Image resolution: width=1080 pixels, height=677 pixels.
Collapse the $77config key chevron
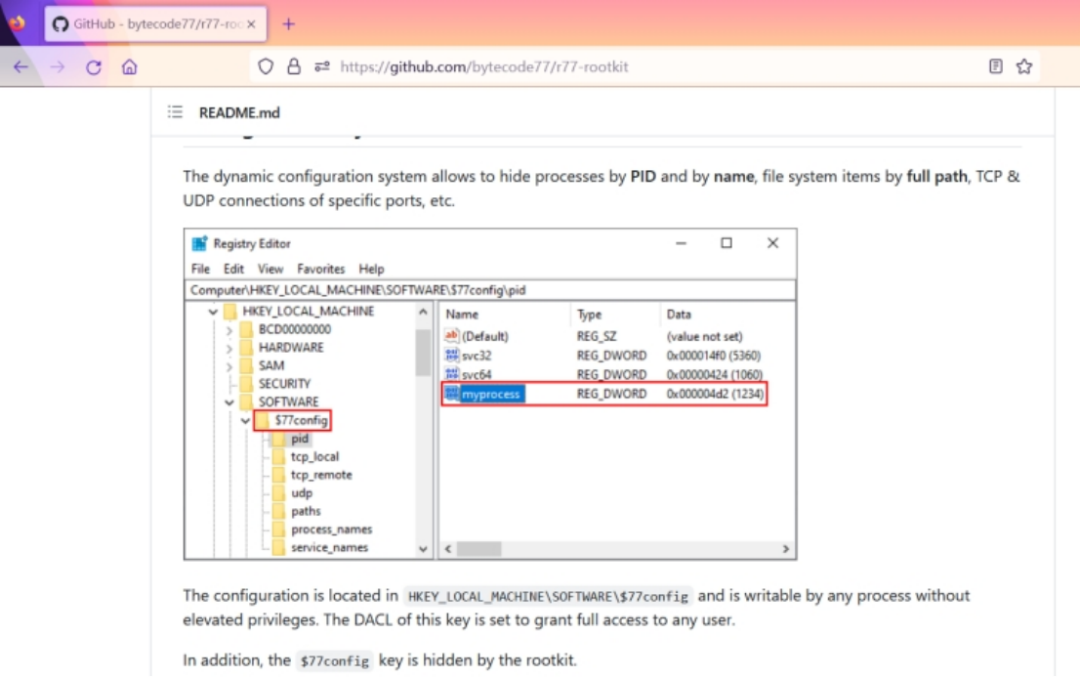click(245, 421)
